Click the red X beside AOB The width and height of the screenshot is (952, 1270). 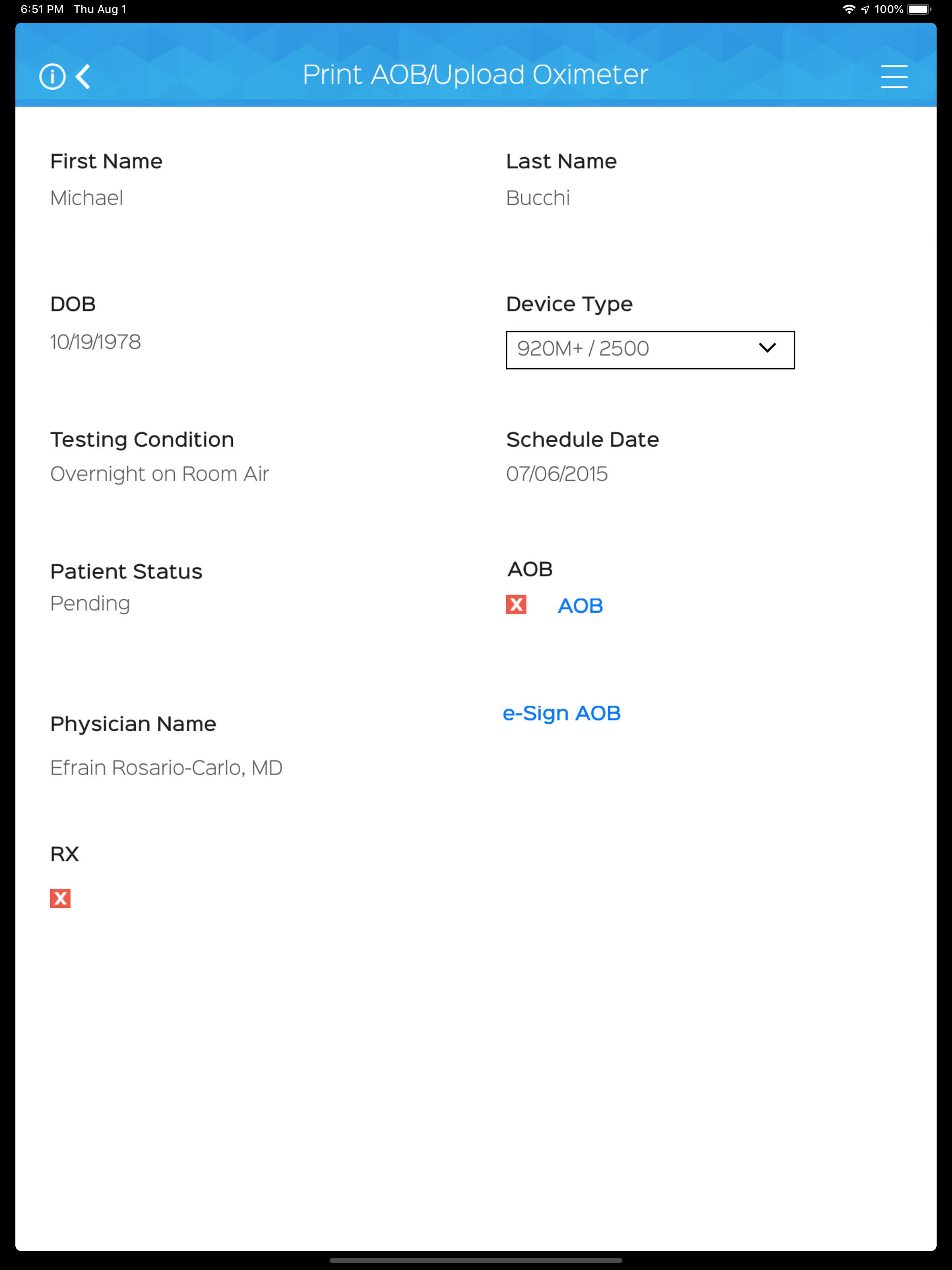tap(516, 605)
